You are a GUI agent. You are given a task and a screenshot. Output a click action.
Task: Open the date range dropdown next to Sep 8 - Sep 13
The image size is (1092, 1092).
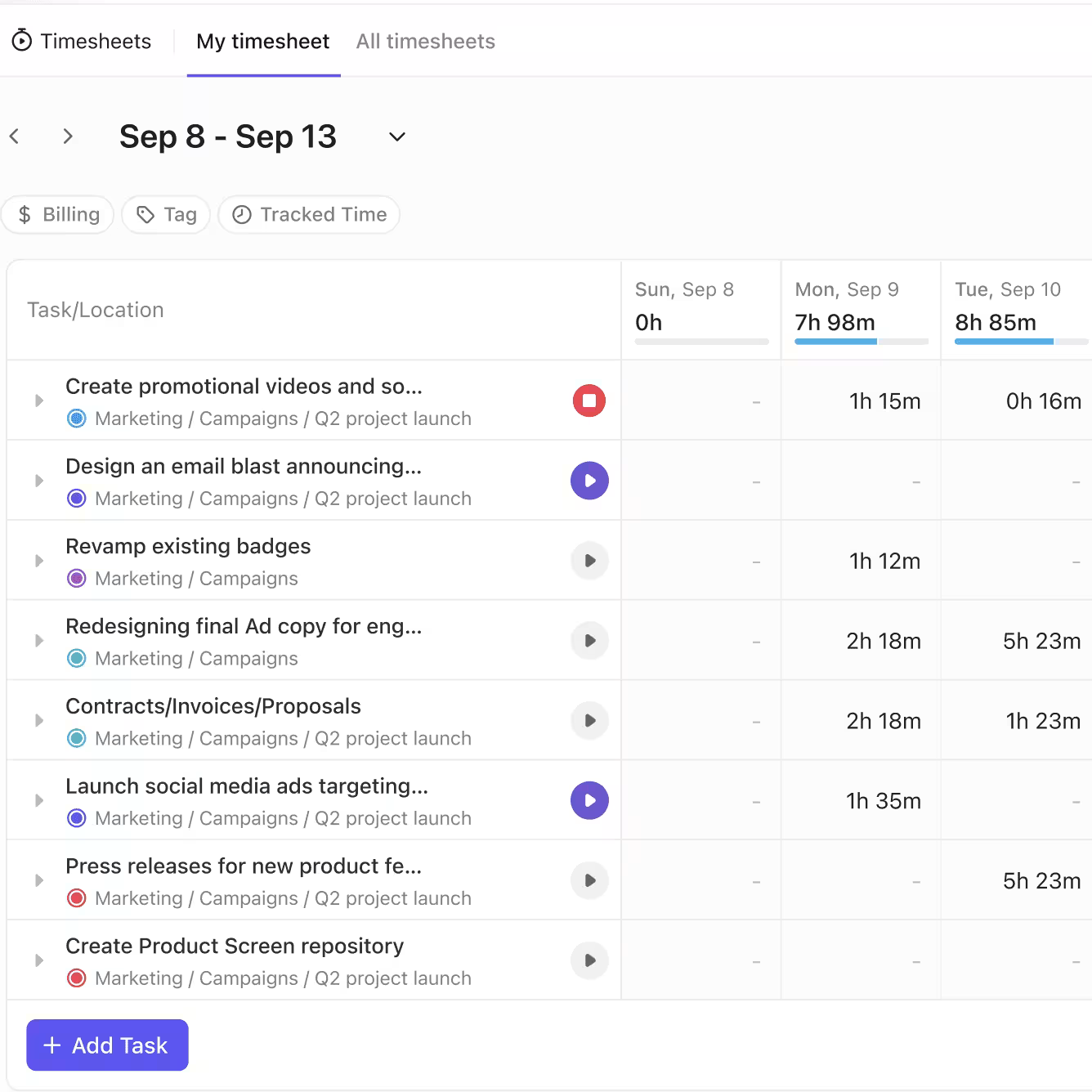click(396, 136)
